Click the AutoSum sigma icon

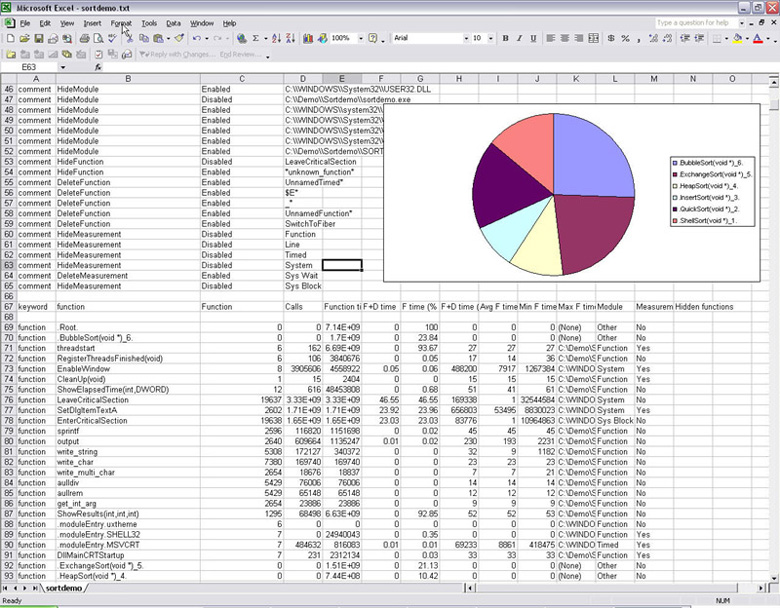point(256,38)
